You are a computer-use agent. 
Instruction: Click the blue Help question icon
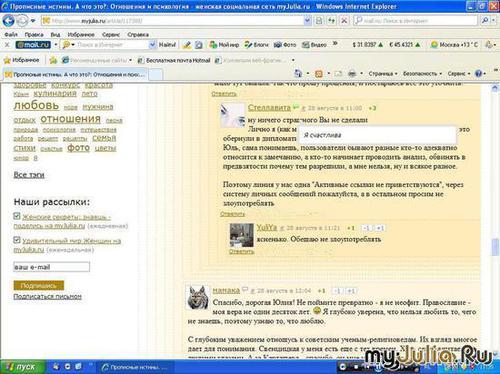(478, 73)
